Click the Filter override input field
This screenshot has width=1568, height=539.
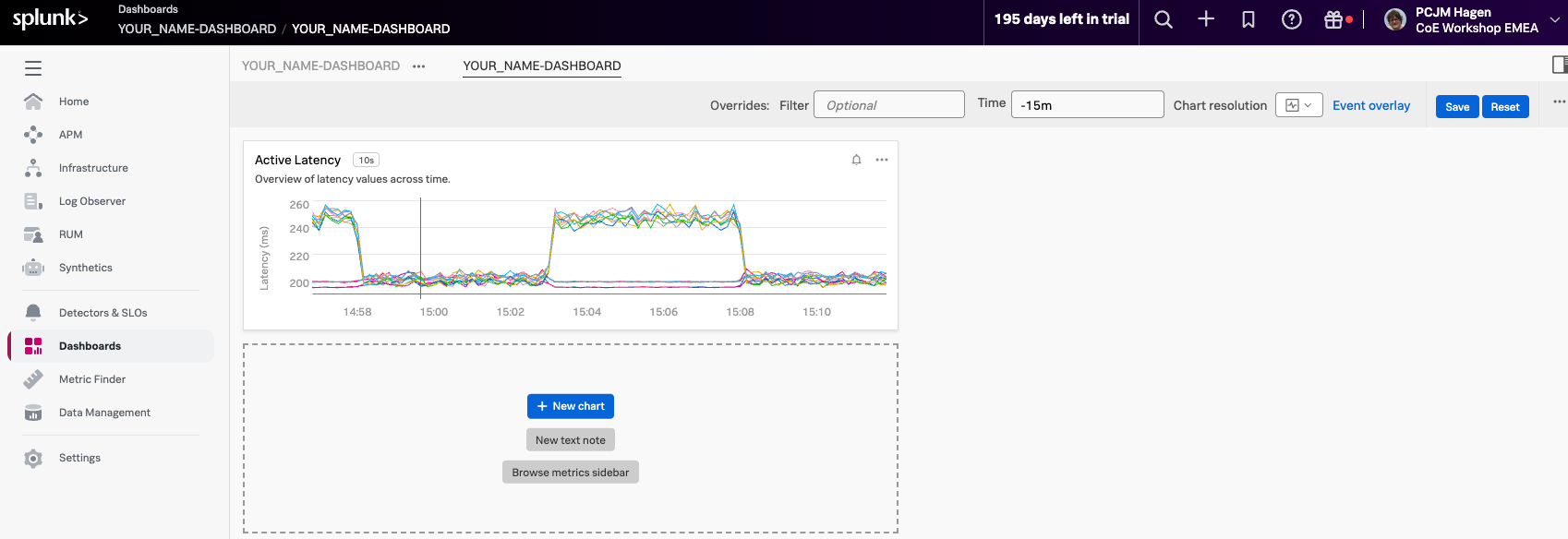(x=888, y=105)
